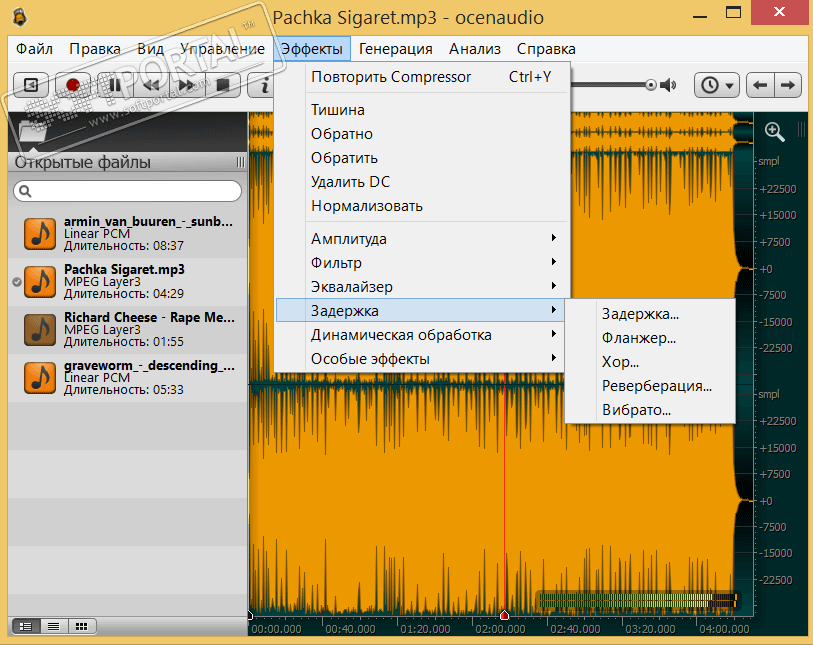Open the Правка menu

[x=95, y=49]
